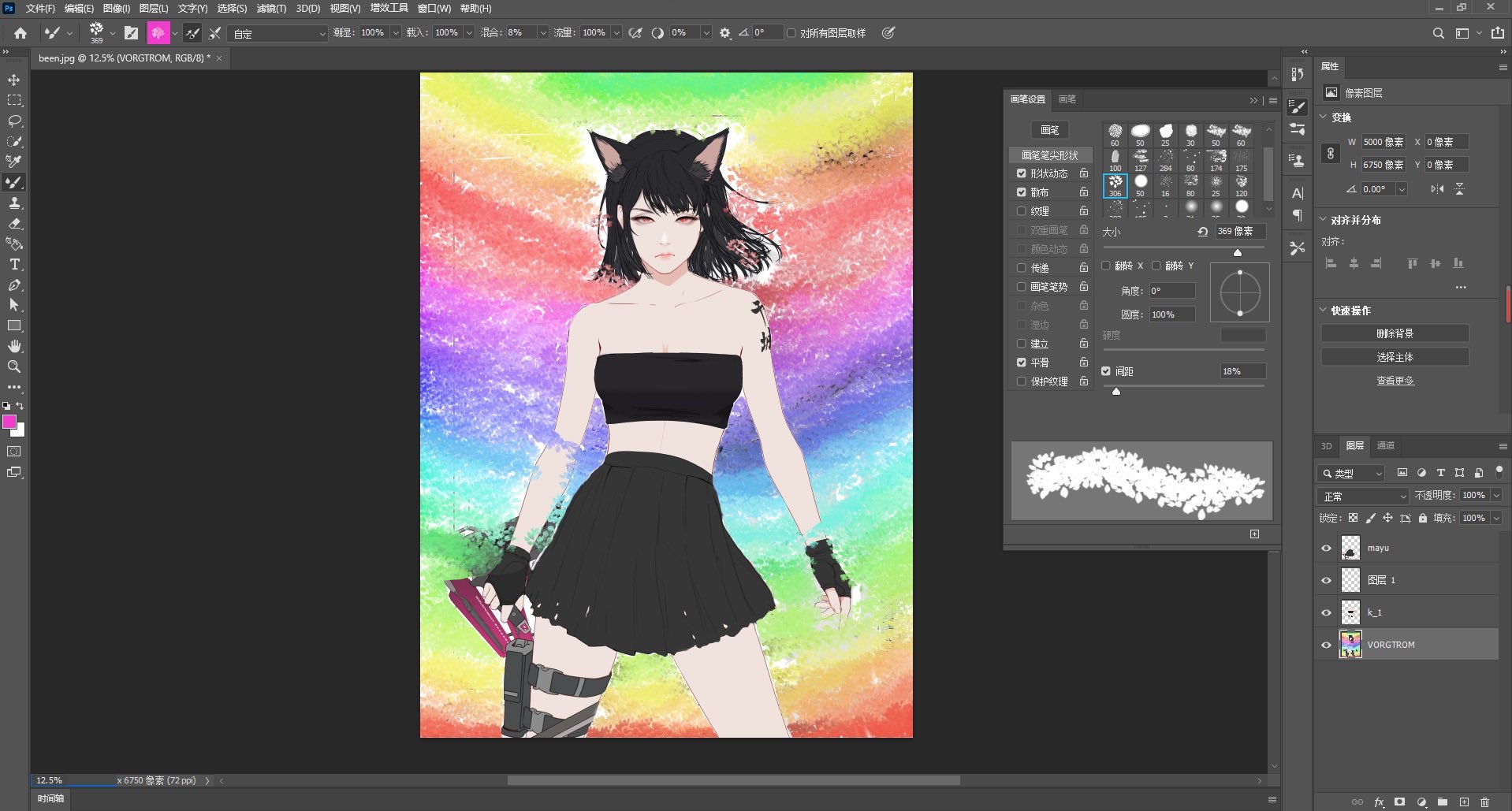The width and height of the screenshot is (1512, 811).
Task: Toggle Scattering (散布) checkbox
Action: [x=1022, y=192]
